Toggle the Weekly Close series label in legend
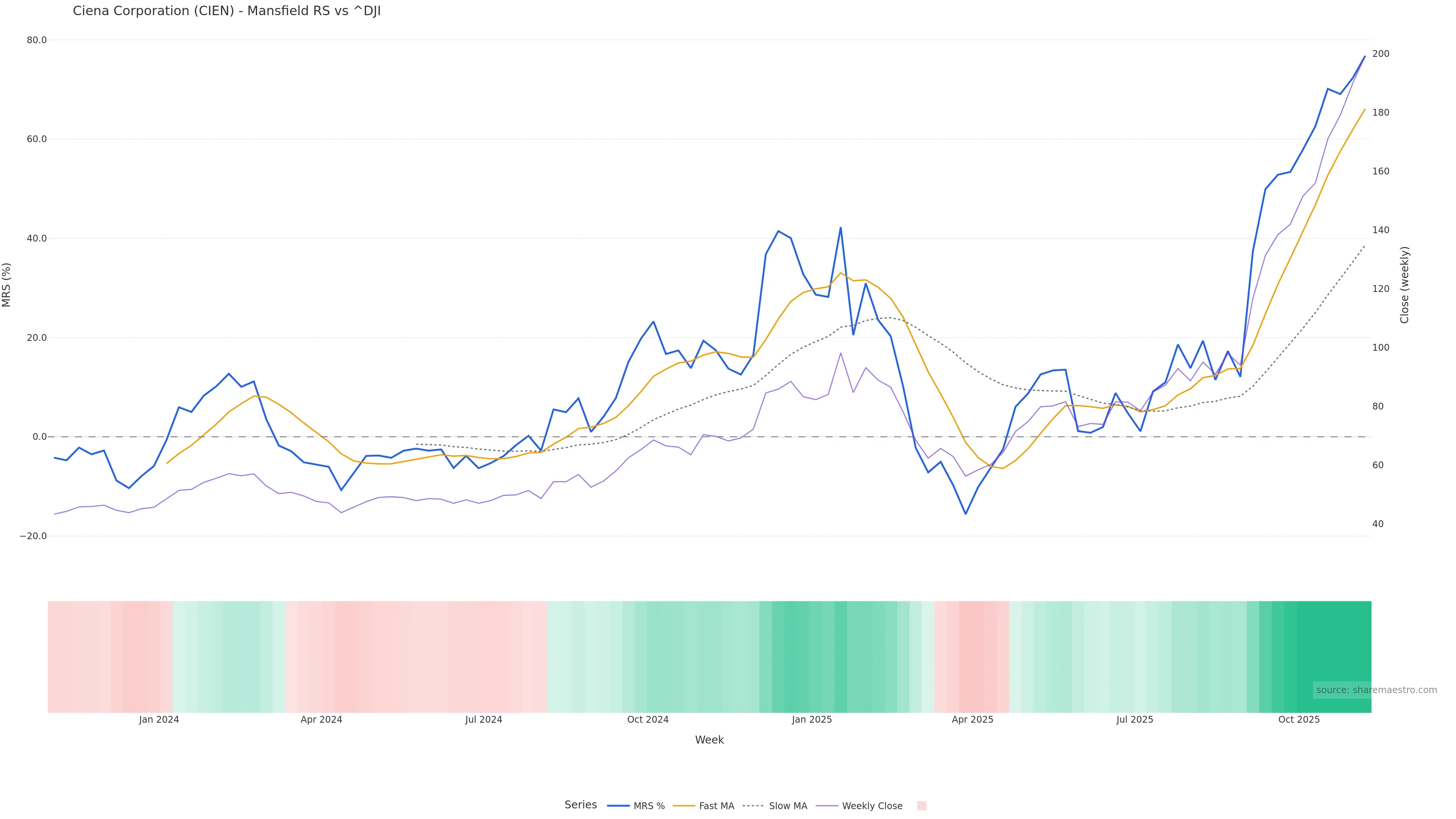The height and width of the screenshot is (819, 1456). click(872, 806)
